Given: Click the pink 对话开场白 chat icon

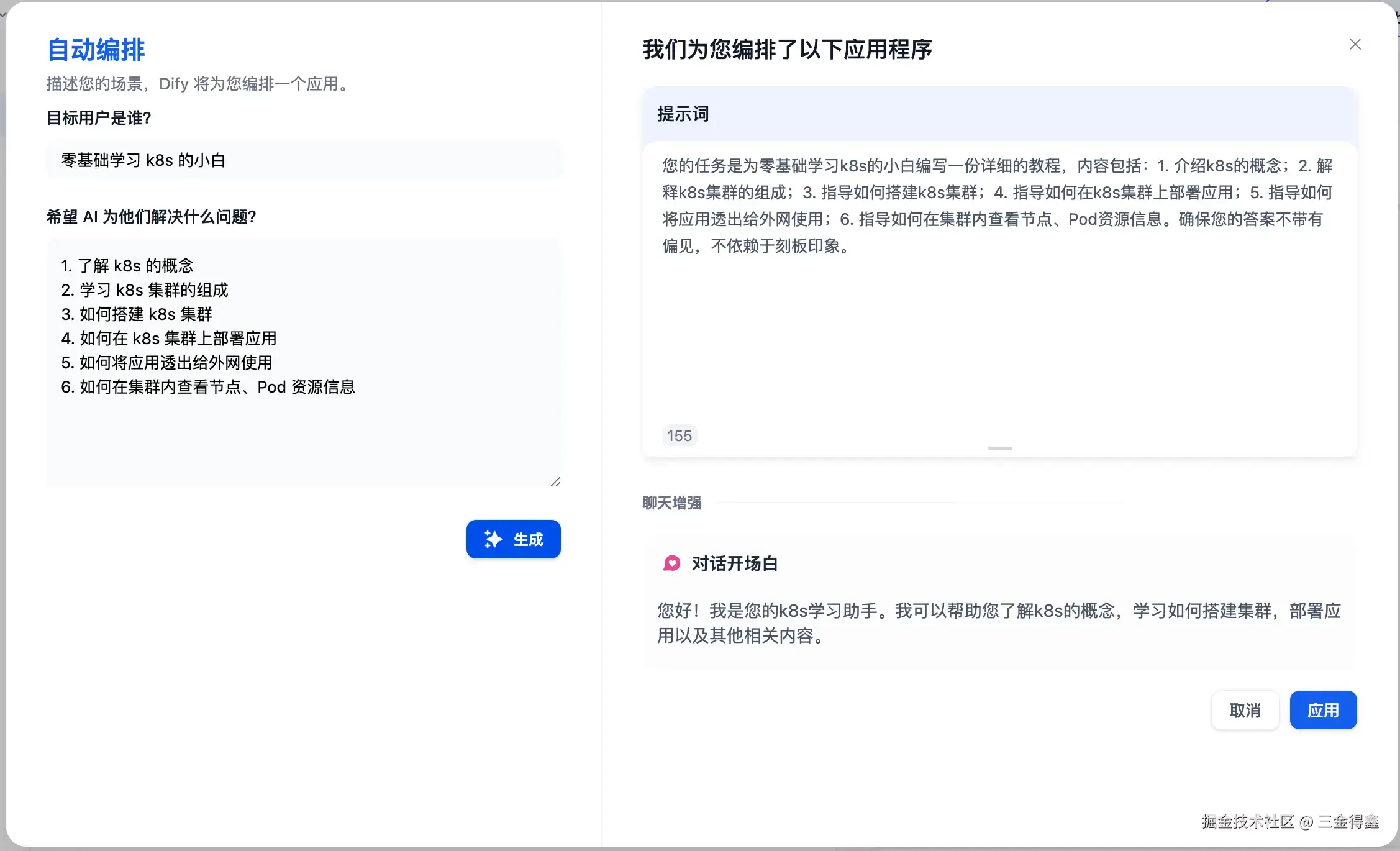Looking at the screenshot, I should (671, 563).
